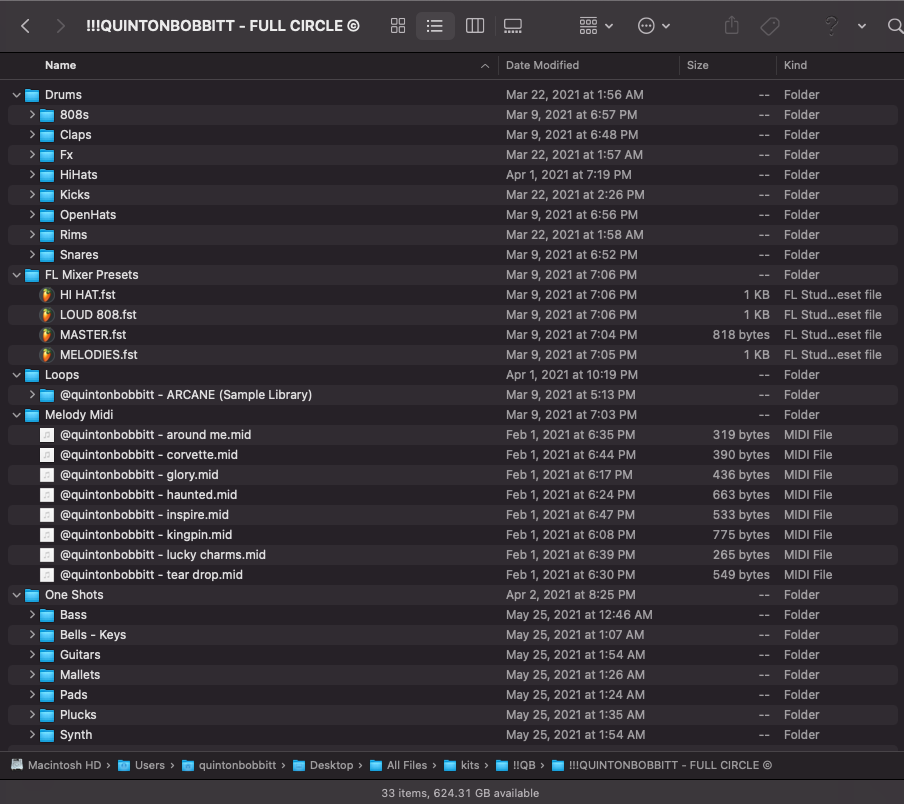Expand the 808s folder
The image size is (904, 804).
tap(32, 115)
